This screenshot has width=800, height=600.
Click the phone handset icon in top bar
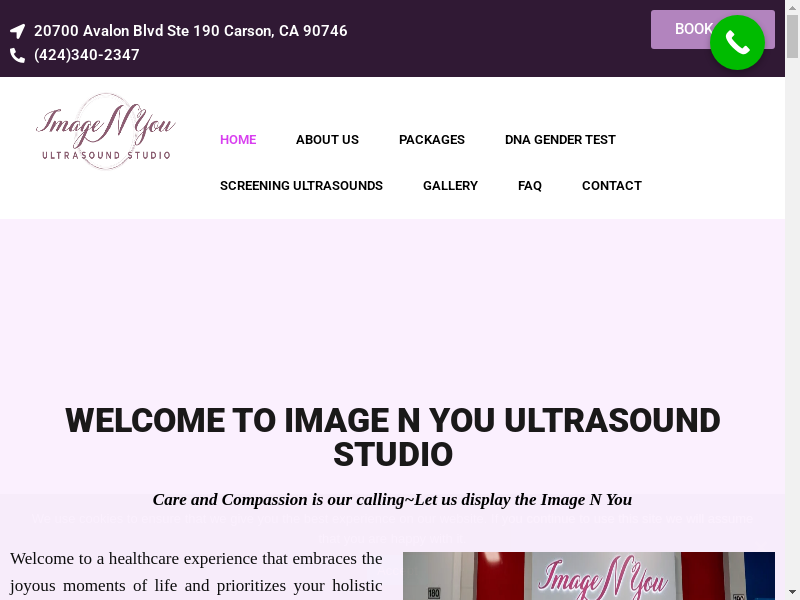17,56
